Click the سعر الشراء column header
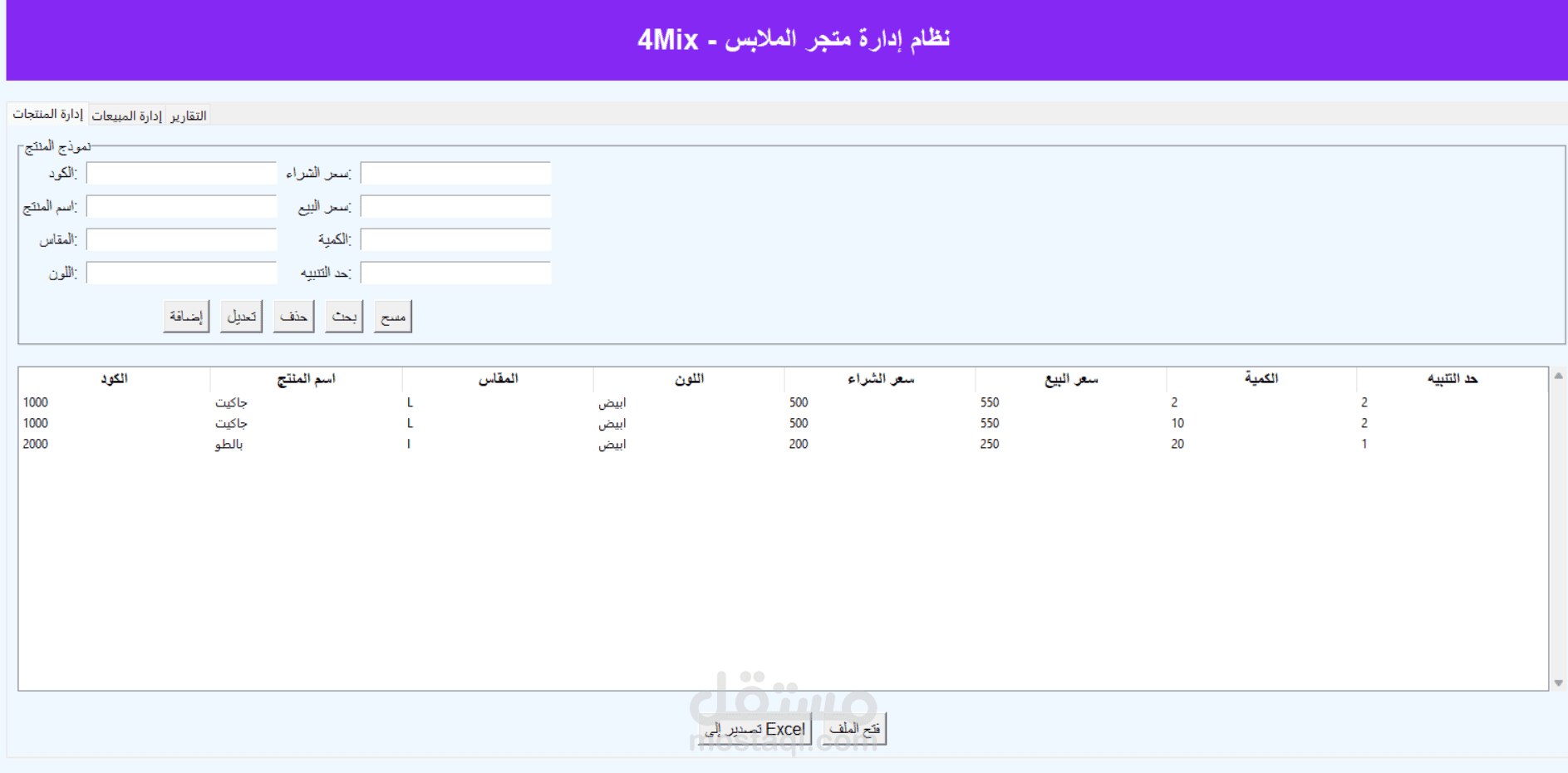The width and height of the screenshot is (1568, 773). [880, 379]
